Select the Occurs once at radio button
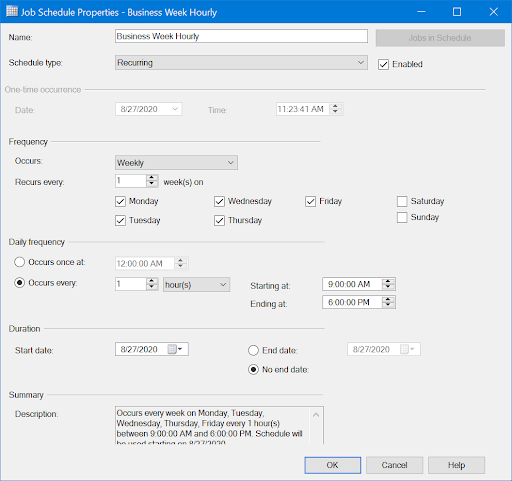512x481 pixels. (x=19, y=262)
